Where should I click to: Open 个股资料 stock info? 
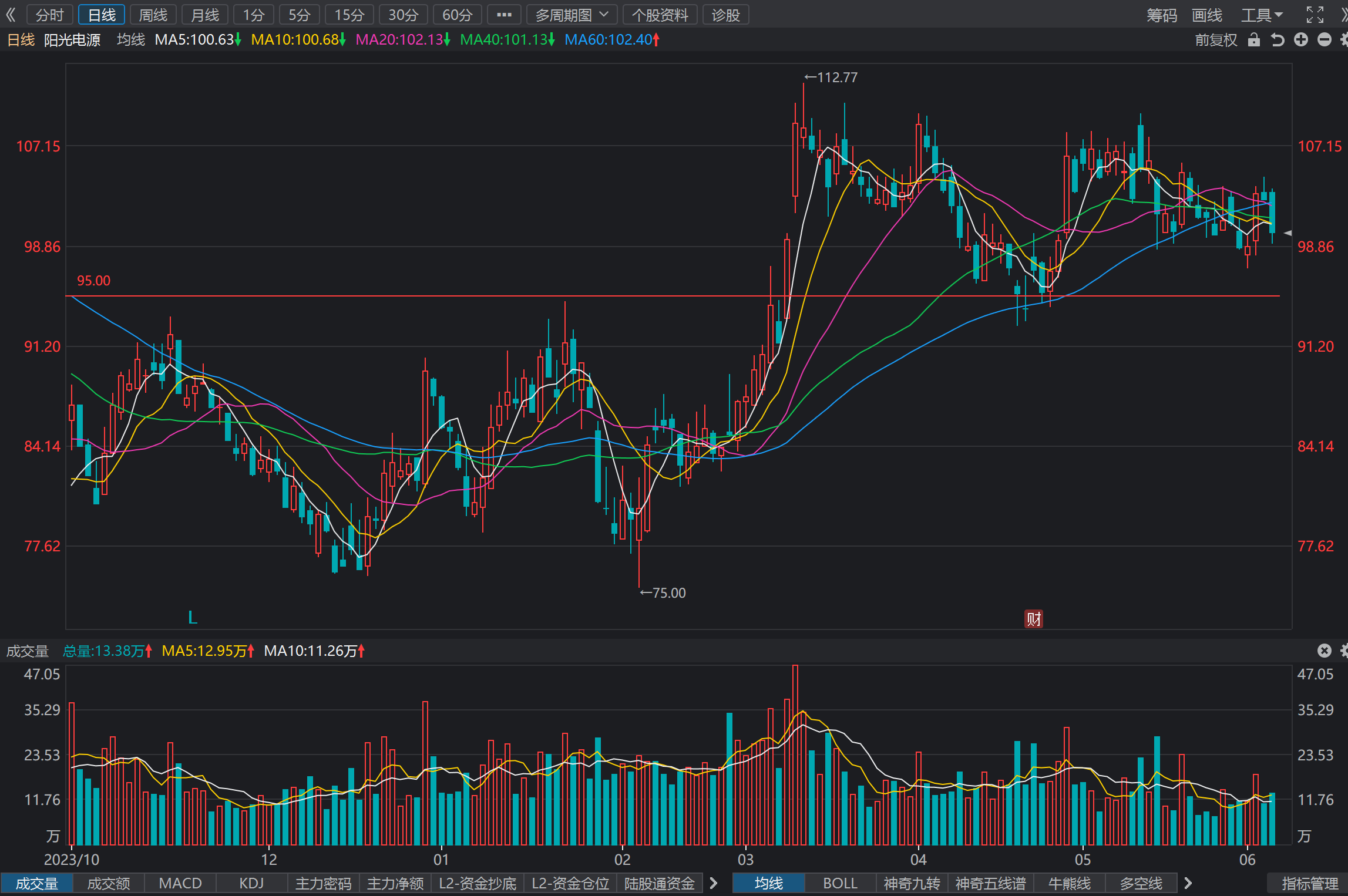tap(660, 15)
